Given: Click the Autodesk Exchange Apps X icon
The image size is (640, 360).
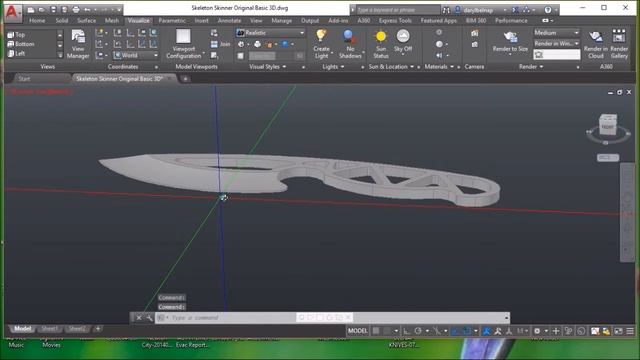Looking at the screenshot, I should point(516,9).
